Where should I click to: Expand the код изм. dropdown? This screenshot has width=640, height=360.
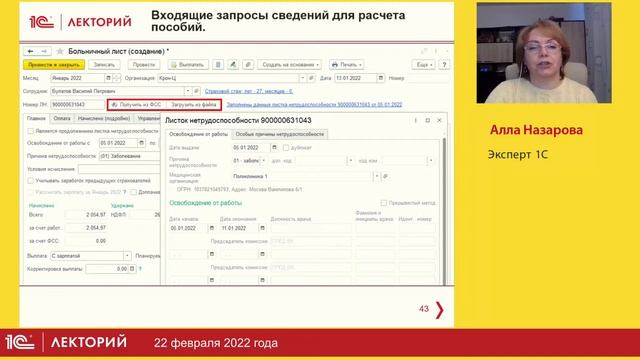point(431,160)
